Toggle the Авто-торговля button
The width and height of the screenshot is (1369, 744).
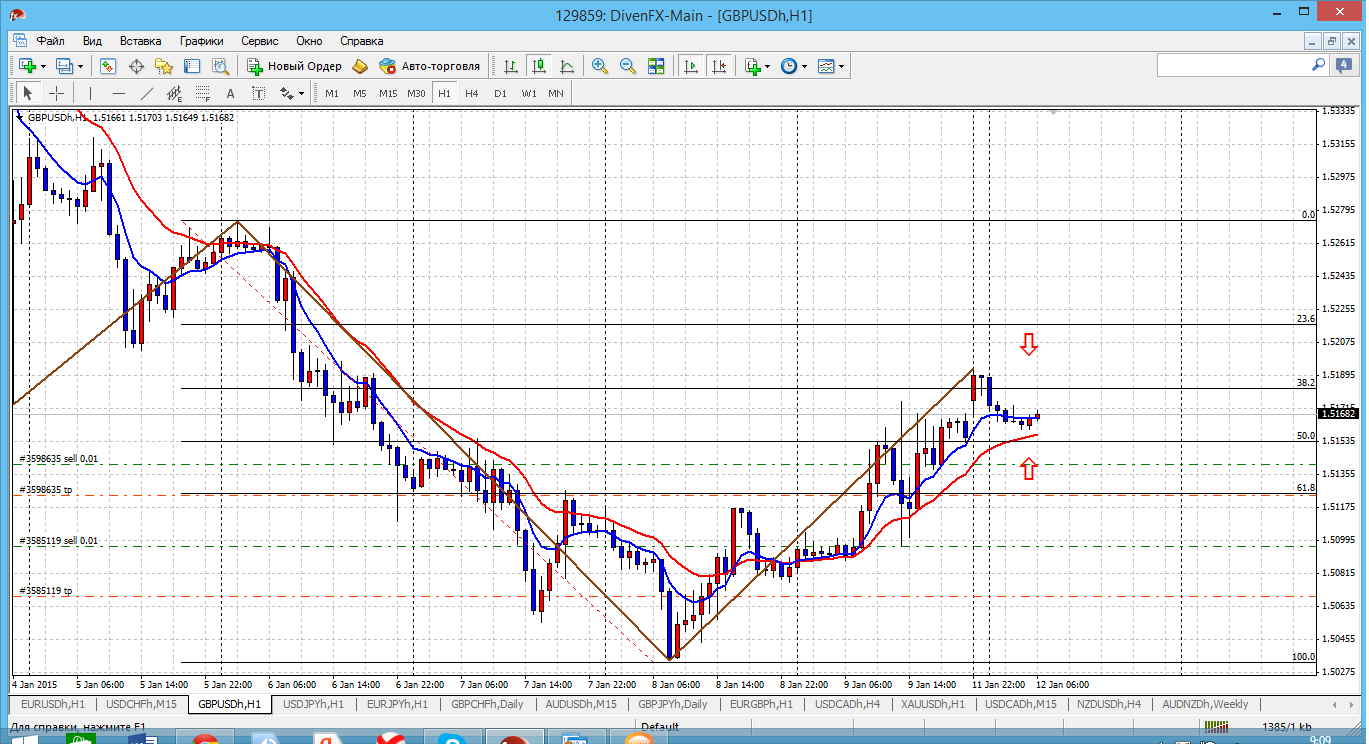(430, 66)
